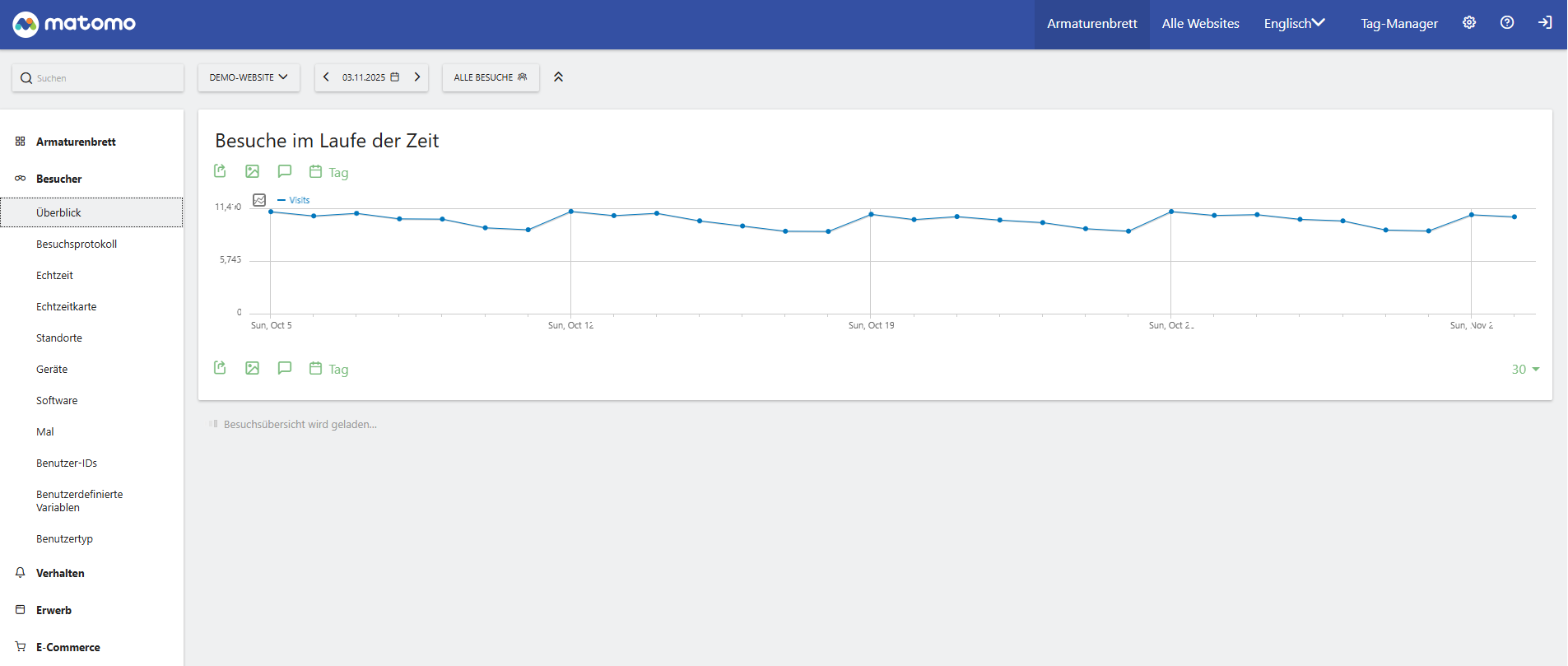The height and width of the screenshot is (666, 1568).
Task: Open Tag-Manager from the top menu
Action: pos(1398,24)
